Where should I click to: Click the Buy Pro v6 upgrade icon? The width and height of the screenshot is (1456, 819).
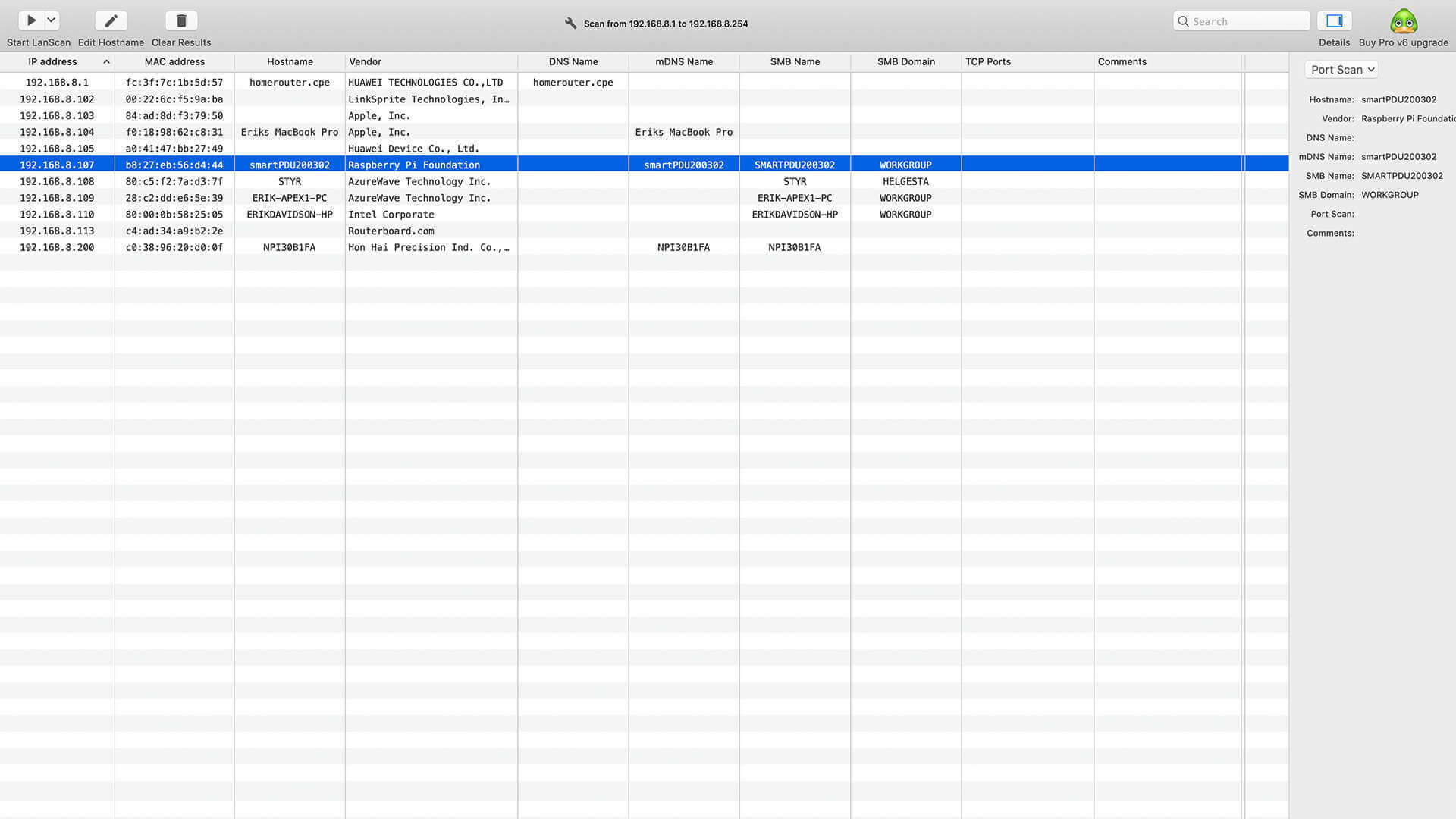[x=1404, y=21]
